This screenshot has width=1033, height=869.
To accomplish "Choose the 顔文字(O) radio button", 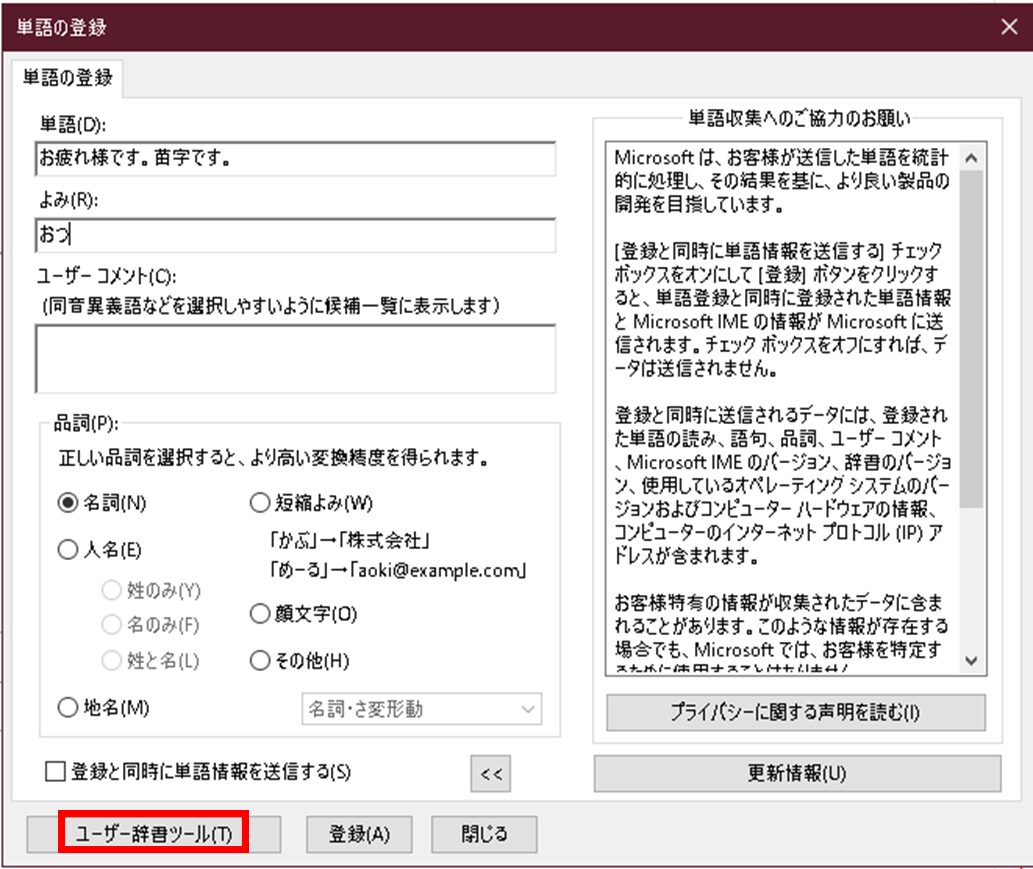I will pyautogui.click(x=259, y=613).
